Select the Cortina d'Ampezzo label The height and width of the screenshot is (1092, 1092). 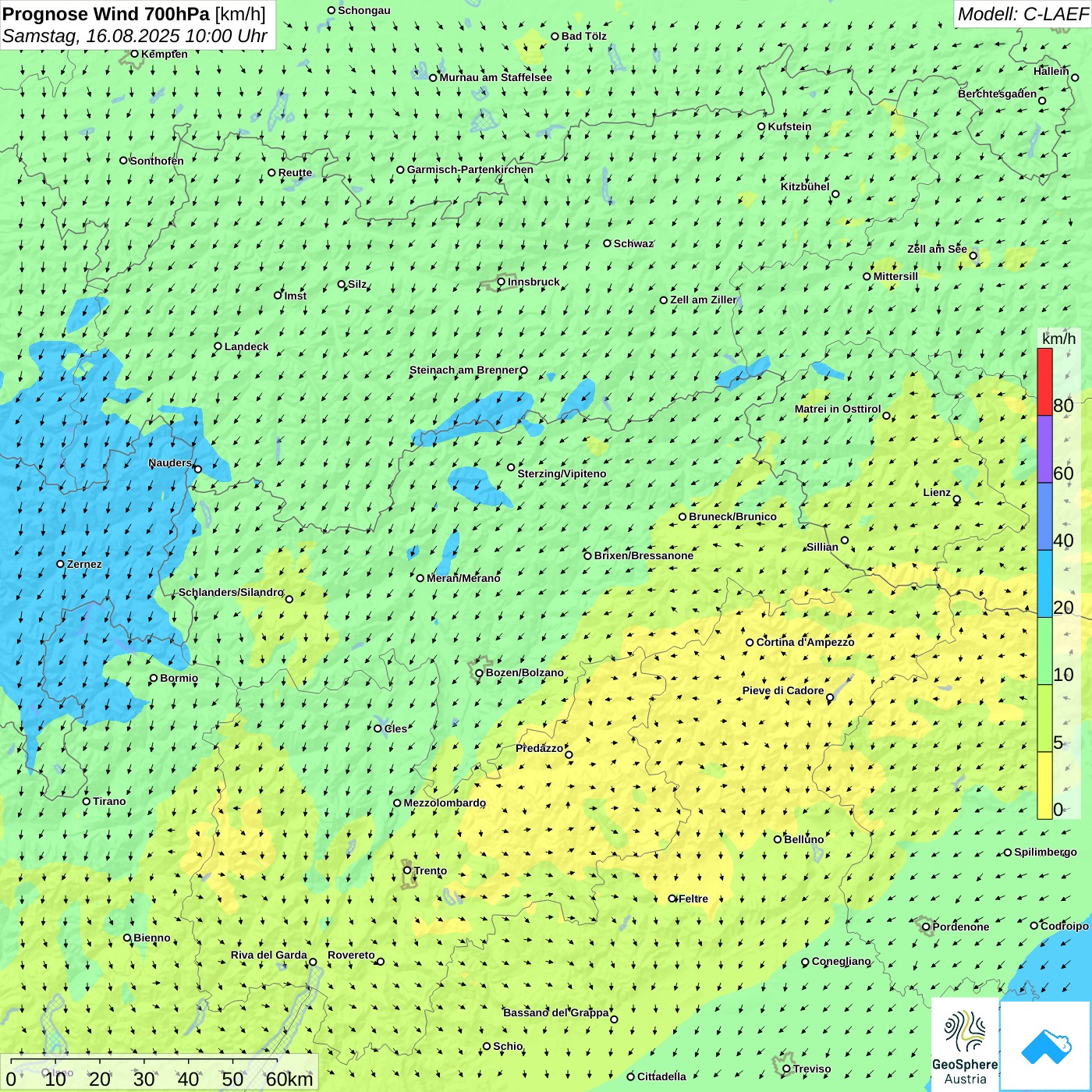click(805, 642)
